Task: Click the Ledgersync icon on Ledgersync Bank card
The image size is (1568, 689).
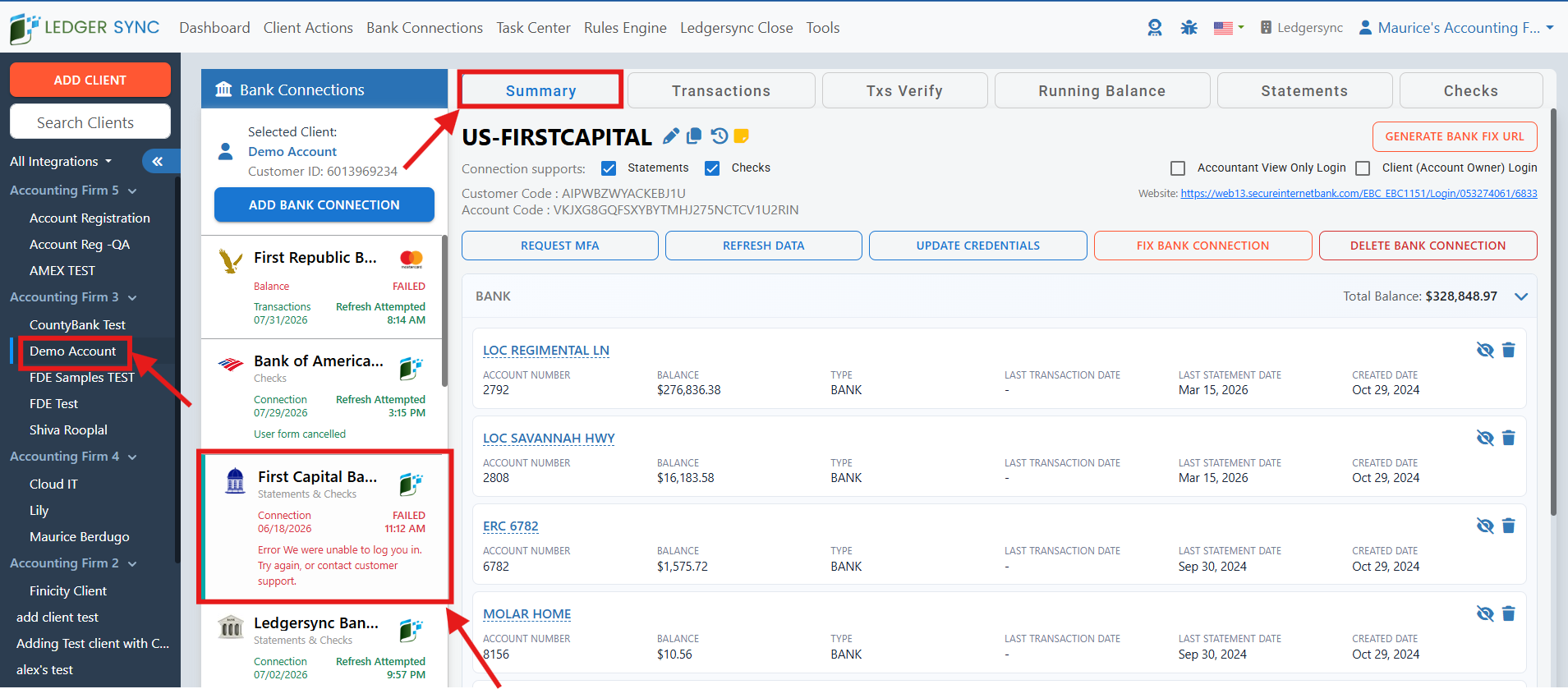Action: (411, 631)
